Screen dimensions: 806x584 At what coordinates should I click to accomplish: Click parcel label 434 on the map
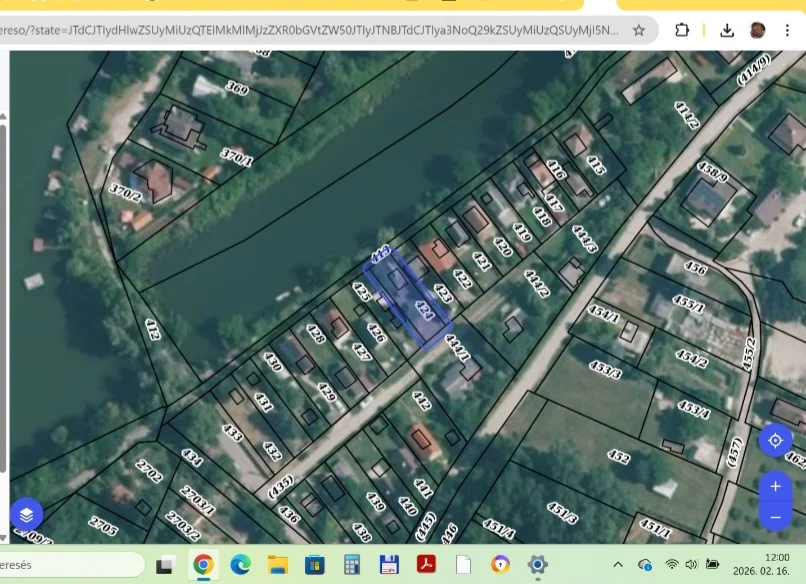[x=191, y=457]
